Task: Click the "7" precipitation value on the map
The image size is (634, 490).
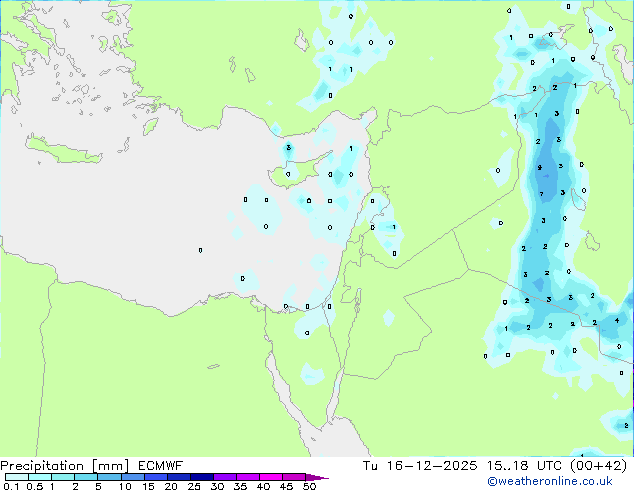Action: (x=541, y=194)
